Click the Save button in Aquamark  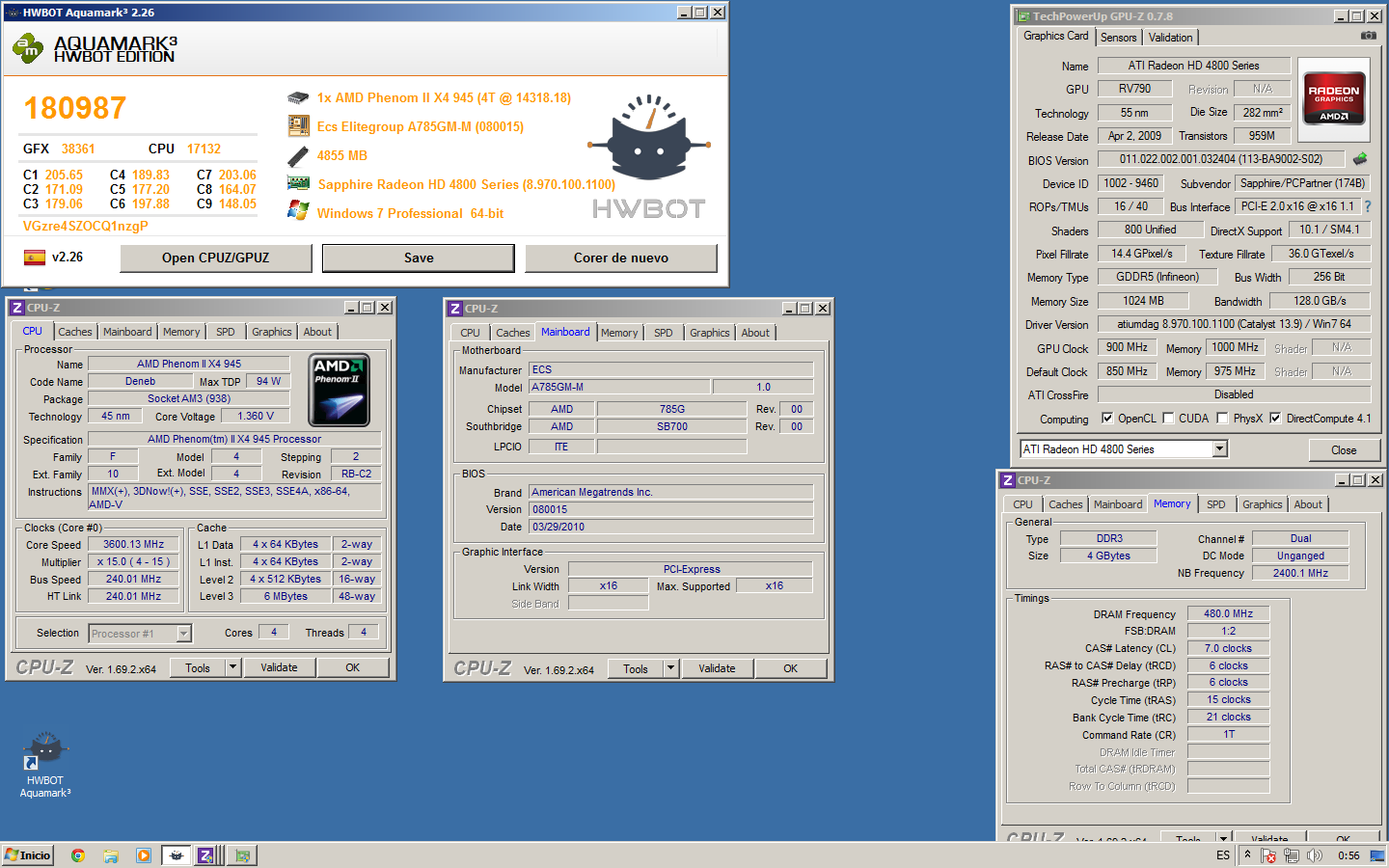tap(419, 258)
